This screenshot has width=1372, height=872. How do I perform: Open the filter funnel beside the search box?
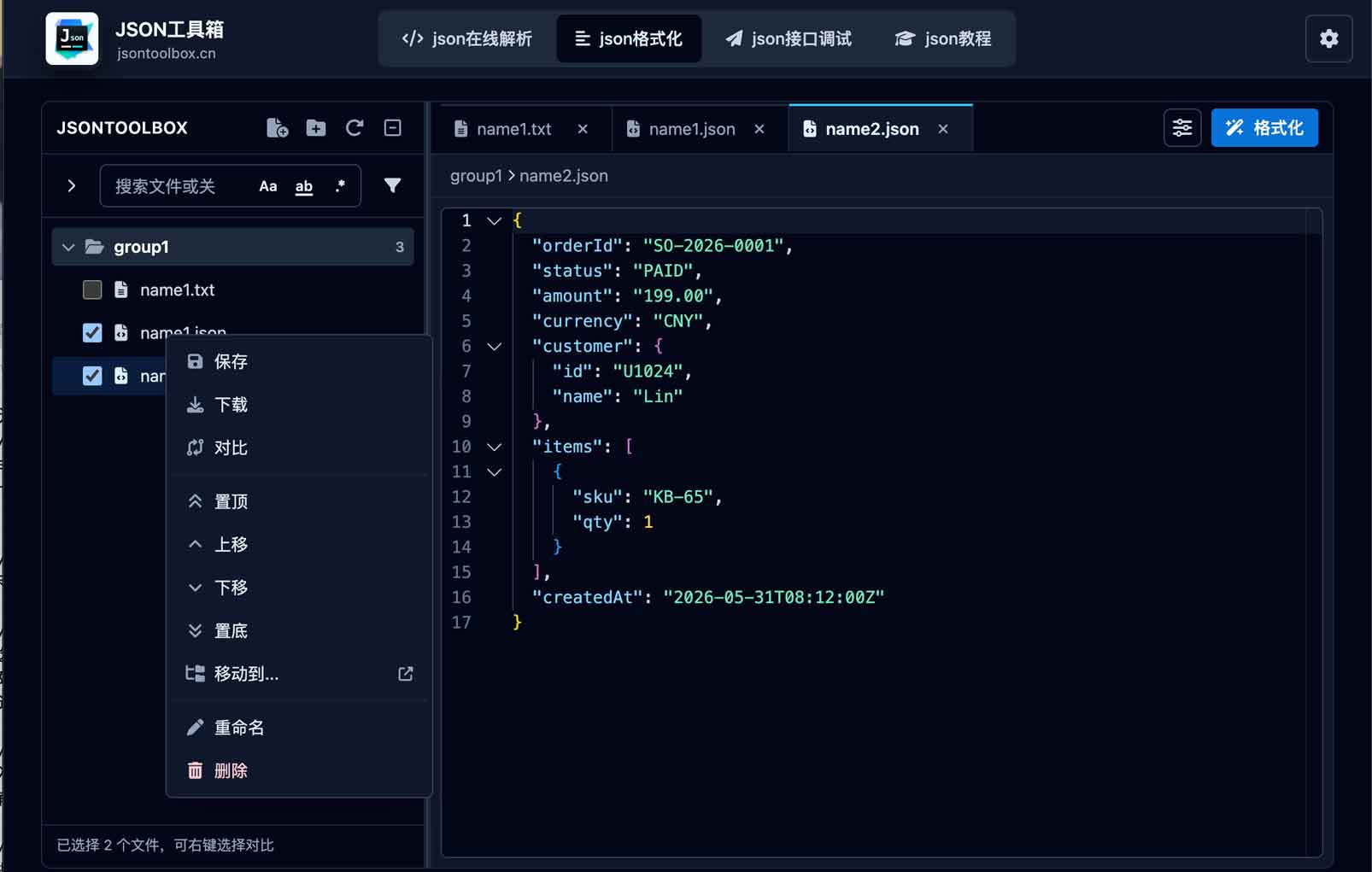[392, 185]
